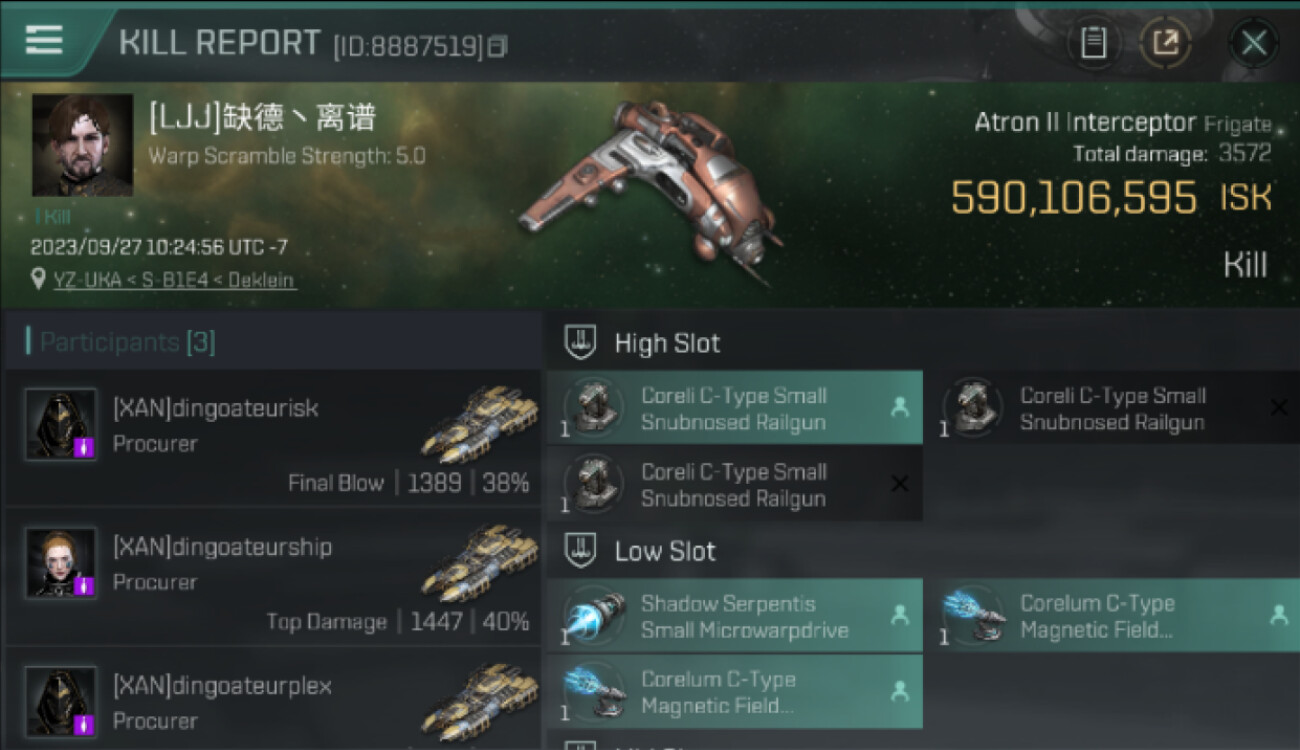Screen dimensions: 1300x750
Task: Select the dingoateurship participant portrait
Action: pos(61,563)
